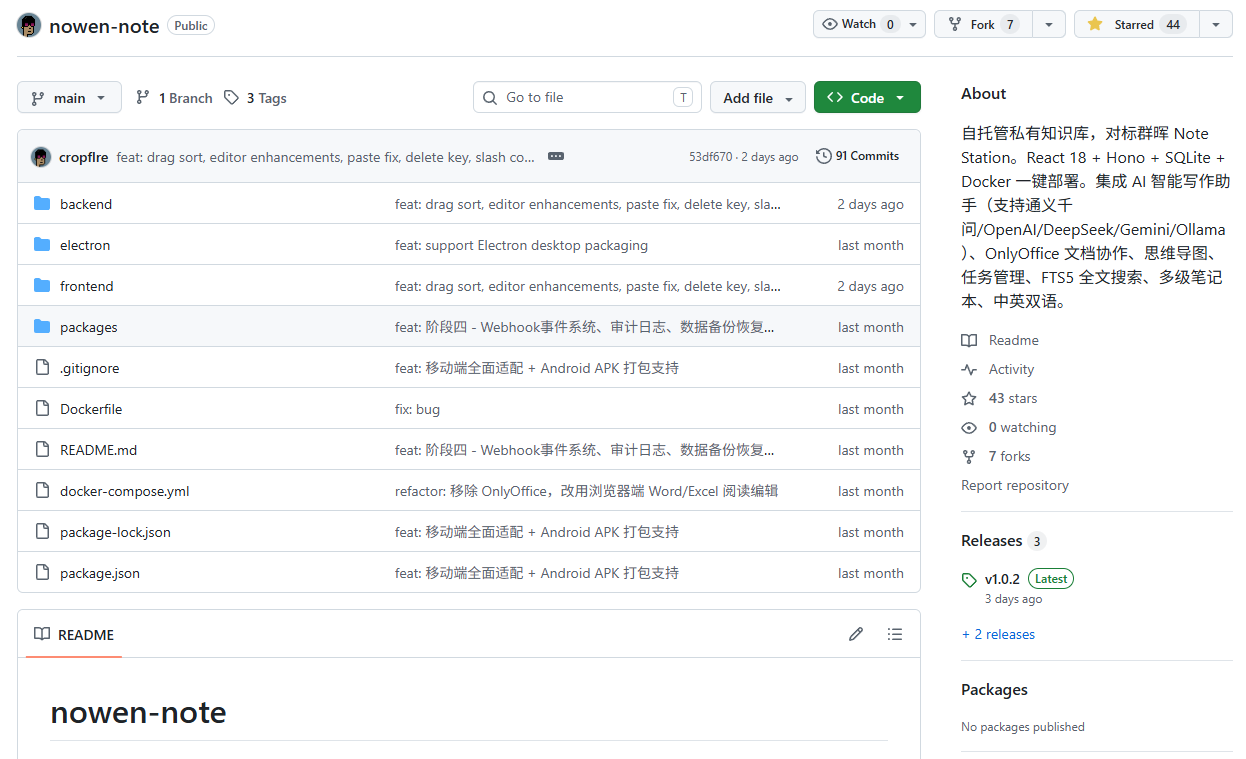This screenshot has width=1246, height=759.
Task: Open the docker-compose.yml file
Action: tap(125, 491)
